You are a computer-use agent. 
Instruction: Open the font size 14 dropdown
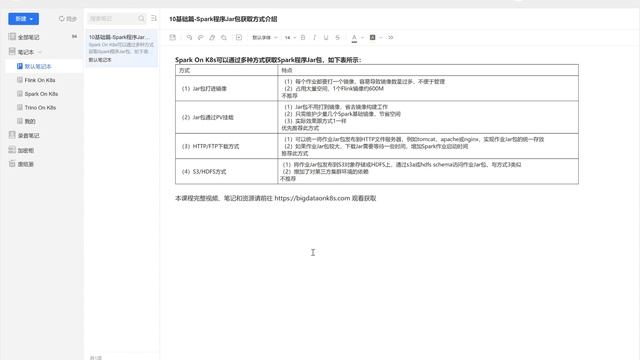click(x=290, y=38)
